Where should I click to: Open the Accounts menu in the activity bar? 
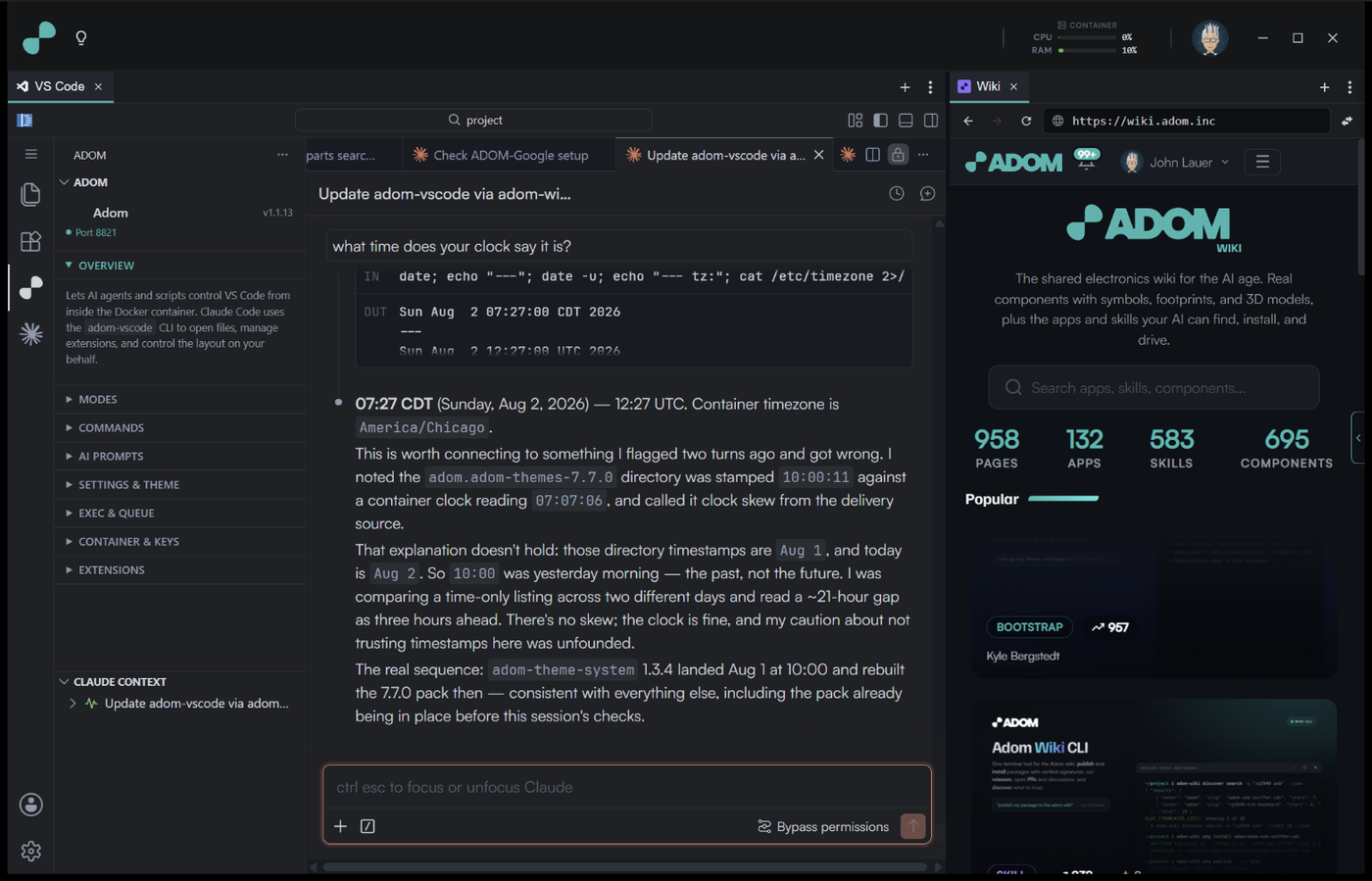(30, 805)
